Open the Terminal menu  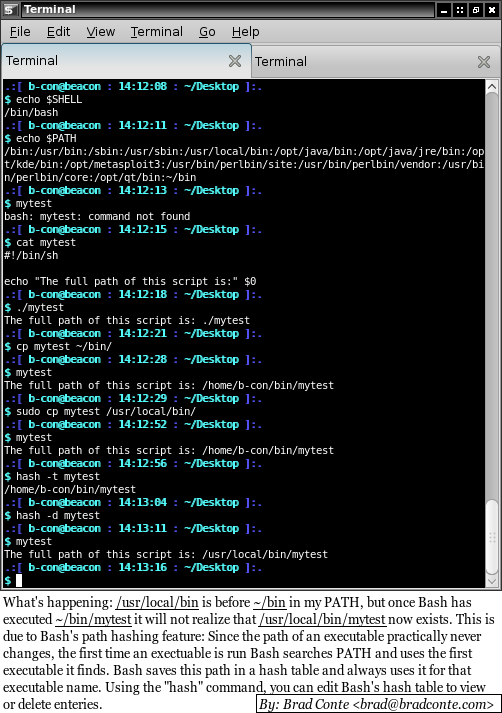pyautogui.click(x=156, y=32)
